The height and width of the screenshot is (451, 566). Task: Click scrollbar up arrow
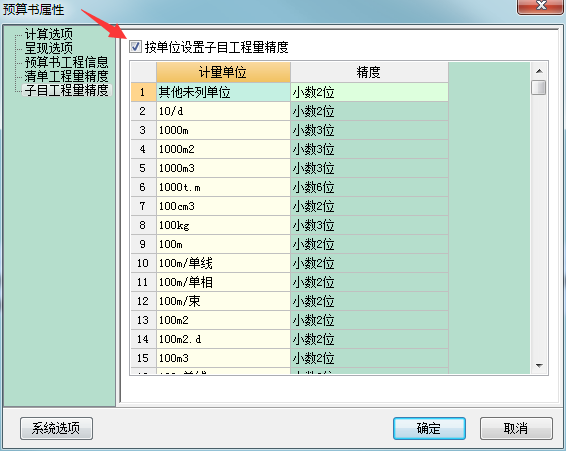click(x=539, y=71)
